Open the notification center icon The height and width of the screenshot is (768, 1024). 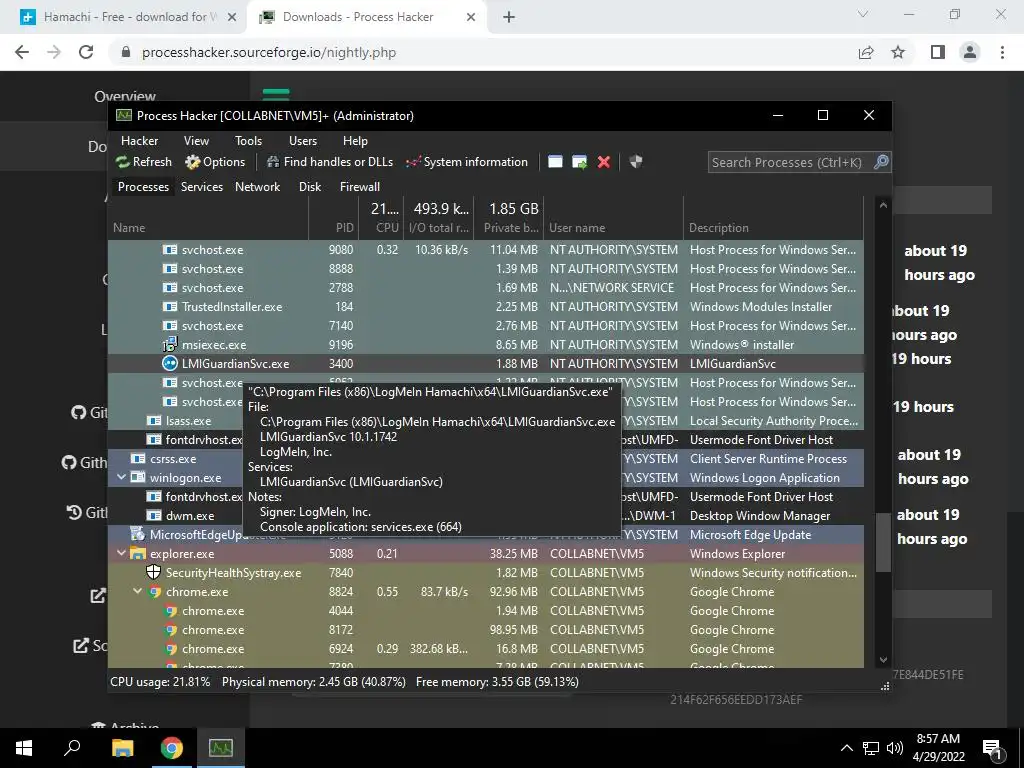pyautogui.click(x=992, y=748)
